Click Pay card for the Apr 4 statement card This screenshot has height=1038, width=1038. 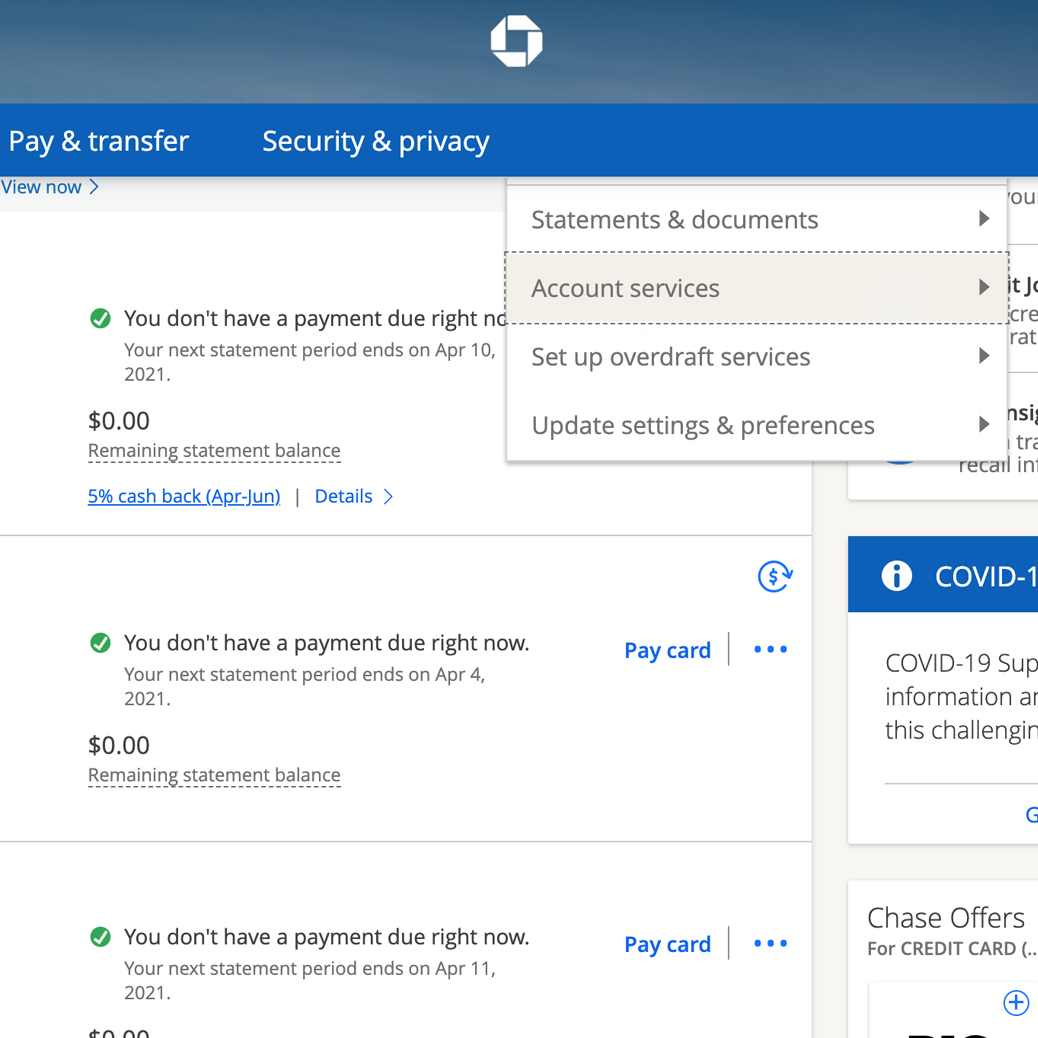667,650
